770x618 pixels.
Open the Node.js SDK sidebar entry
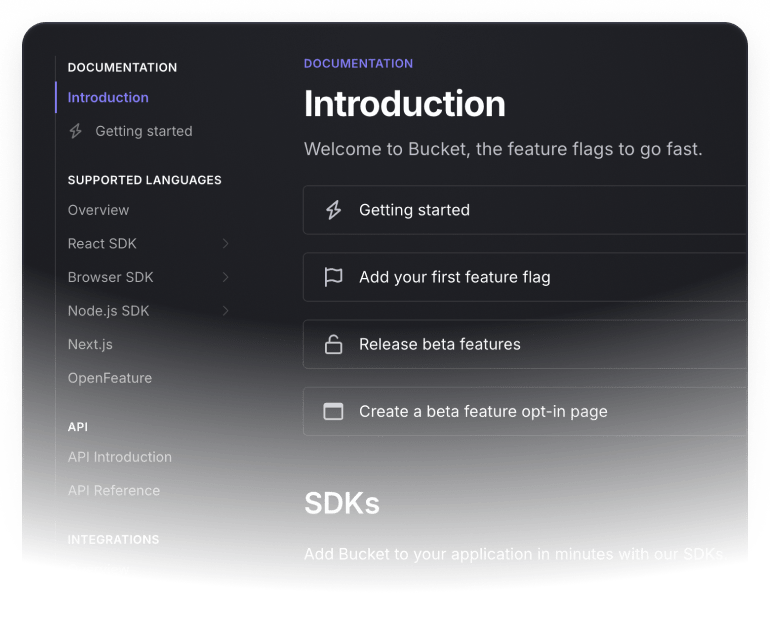click(109, 310)
